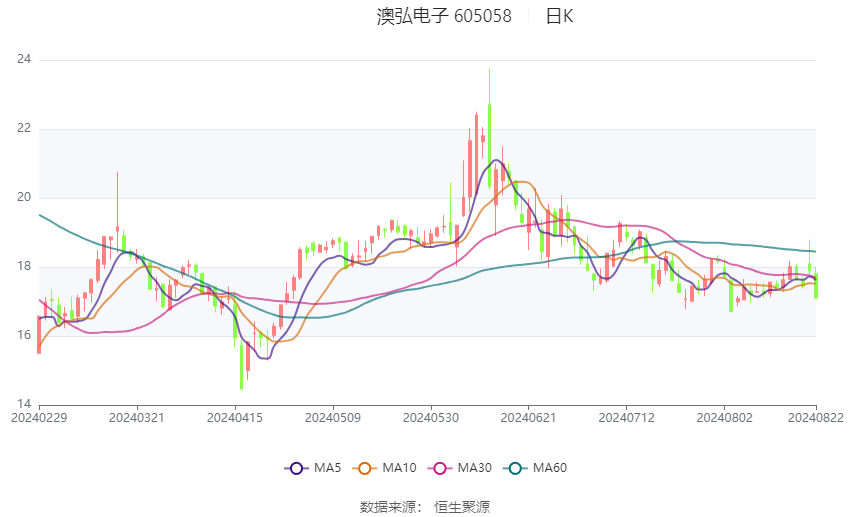The image size is (850, 517).
Task: Click the y-axis value 14
Action: pyautogui.click(x=24, y=404)
